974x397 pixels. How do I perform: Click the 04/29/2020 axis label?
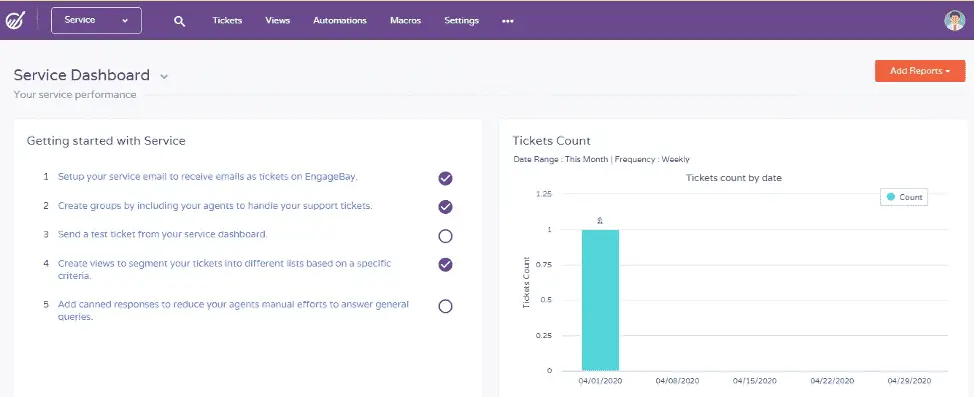(x=909, y=380)
